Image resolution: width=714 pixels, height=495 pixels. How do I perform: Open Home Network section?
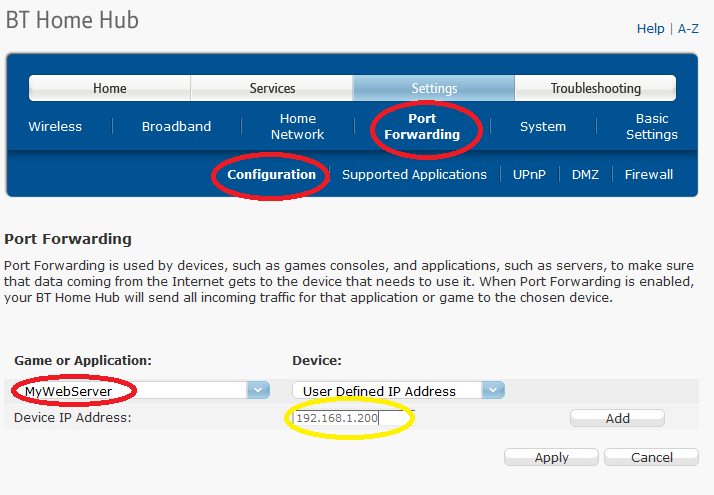coord(297,127)
